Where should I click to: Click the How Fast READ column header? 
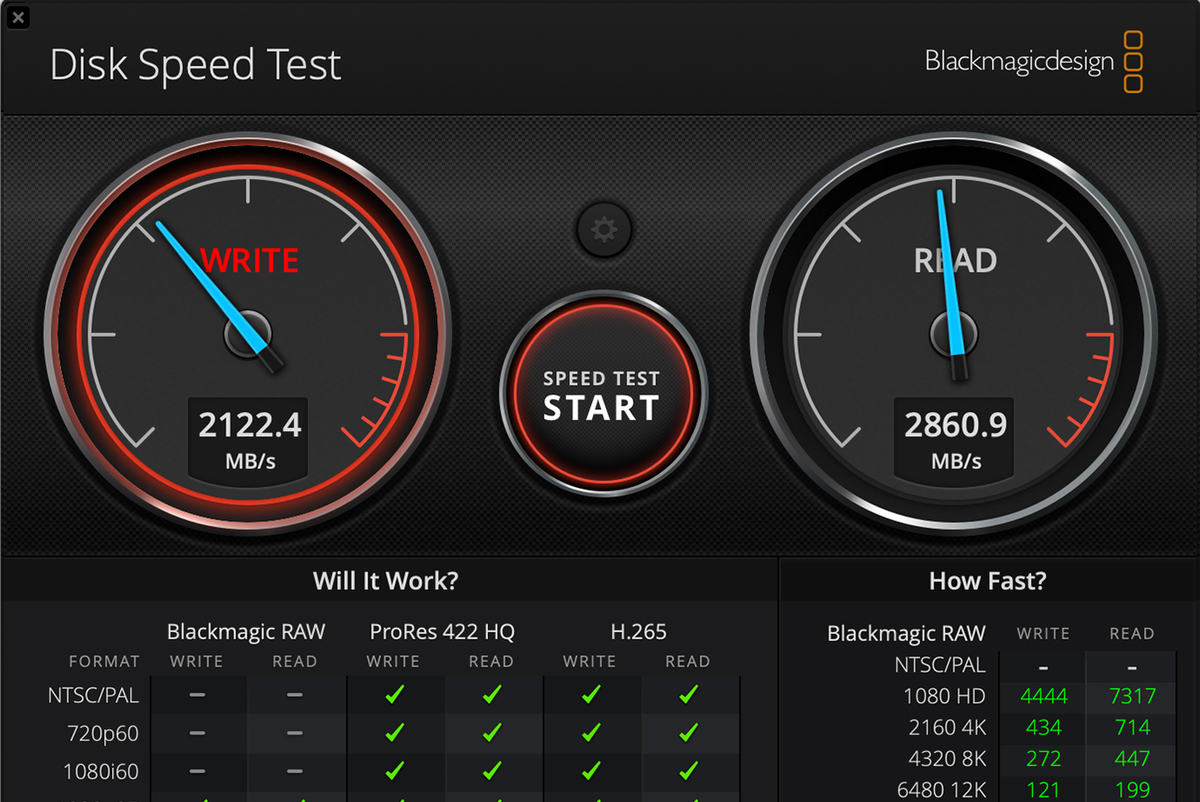[1132, 633]
